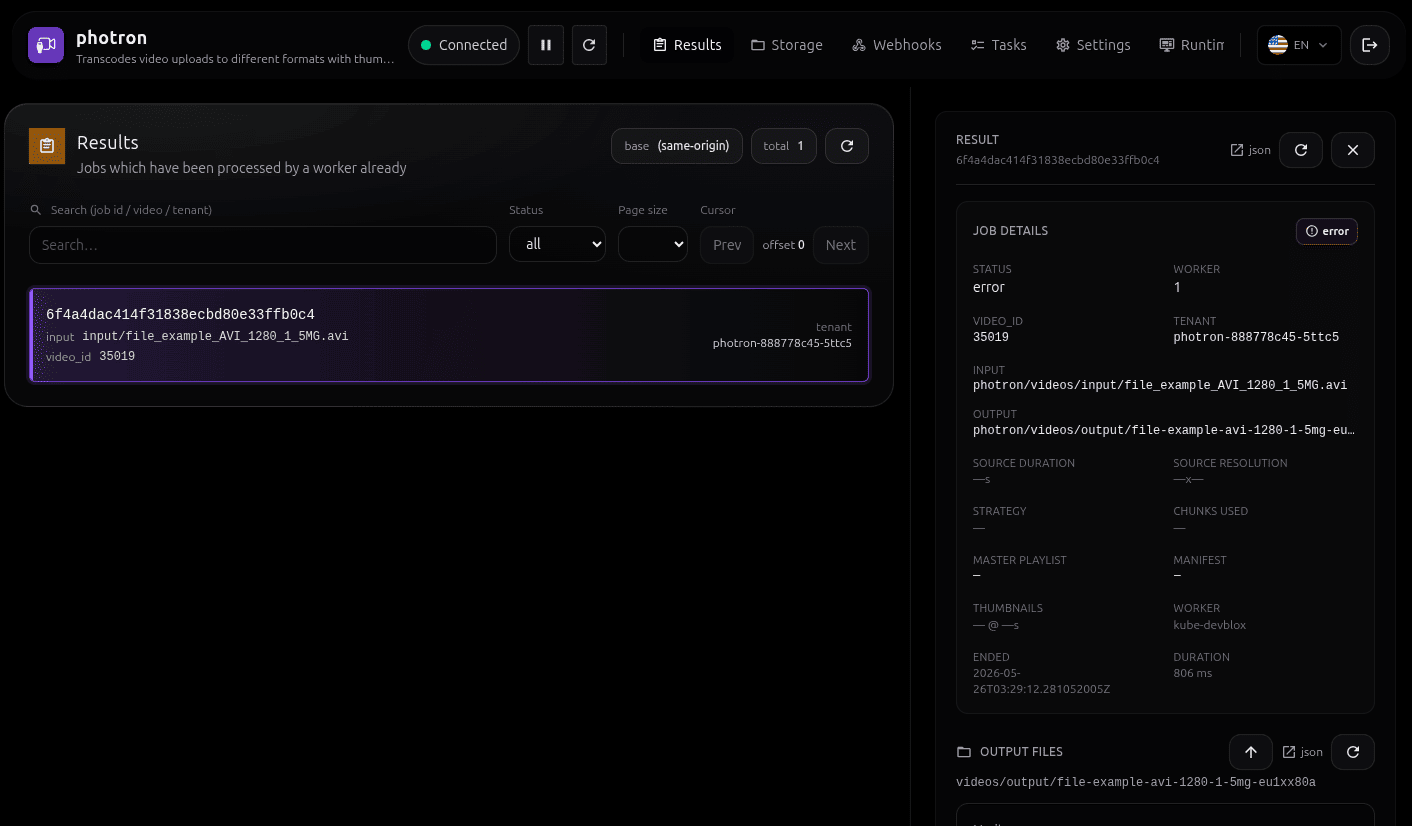The image size is (1412, 826).
Task: Open the Page size dropdown
Action: pos(653,244)
